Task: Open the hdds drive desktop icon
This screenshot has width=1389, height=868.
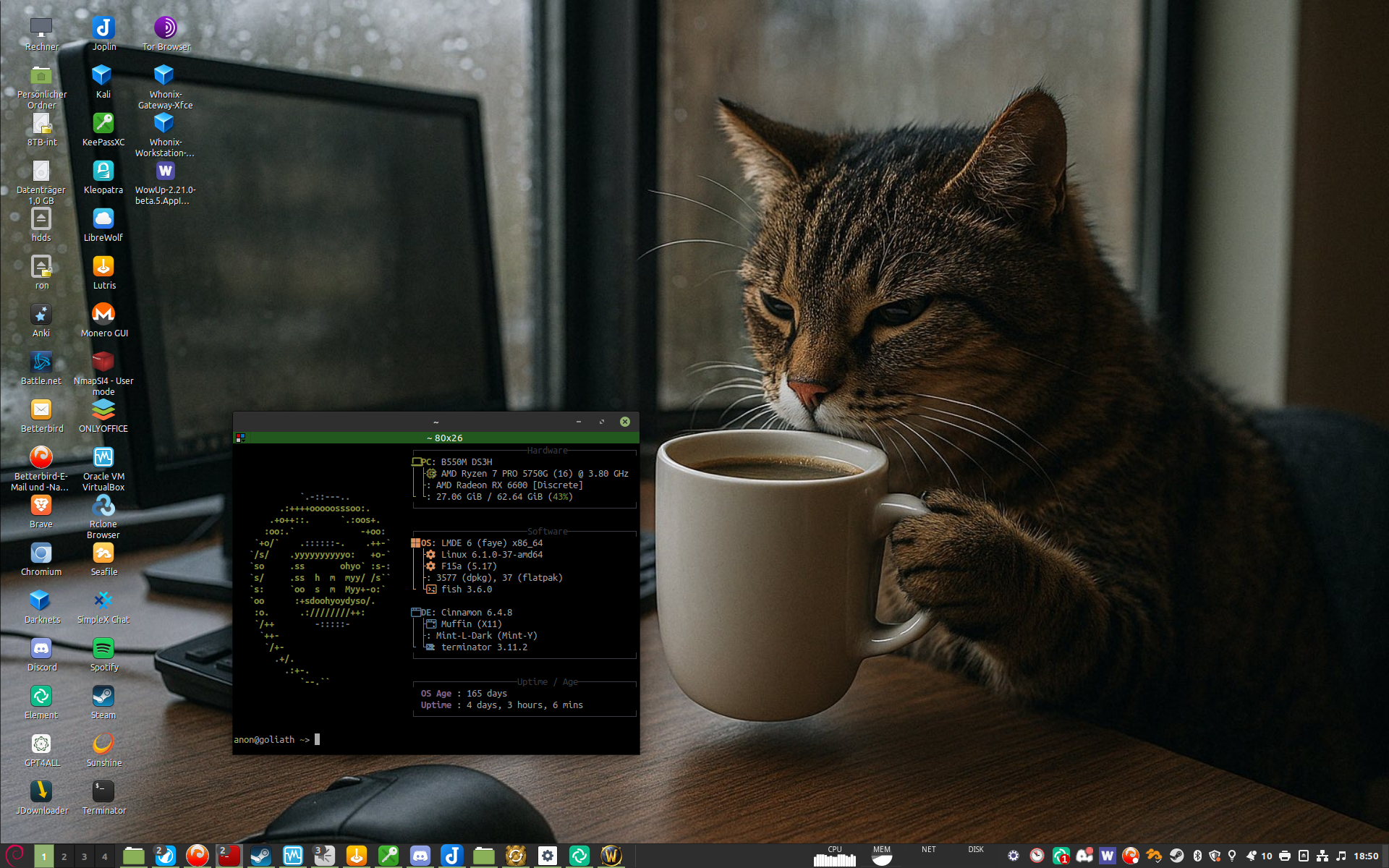Action: pyautogui.click(x=41, y=225)
